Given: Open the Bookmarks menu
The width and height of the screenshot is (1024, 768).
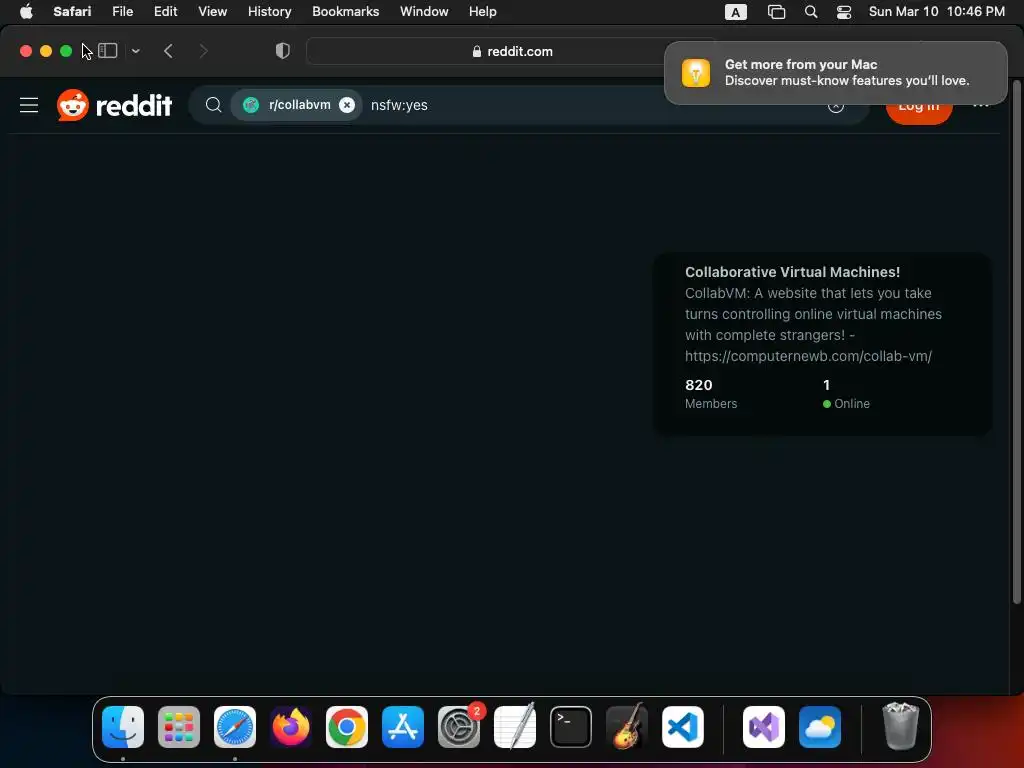Looking at the screenshot, I should (x=345, y=12).
